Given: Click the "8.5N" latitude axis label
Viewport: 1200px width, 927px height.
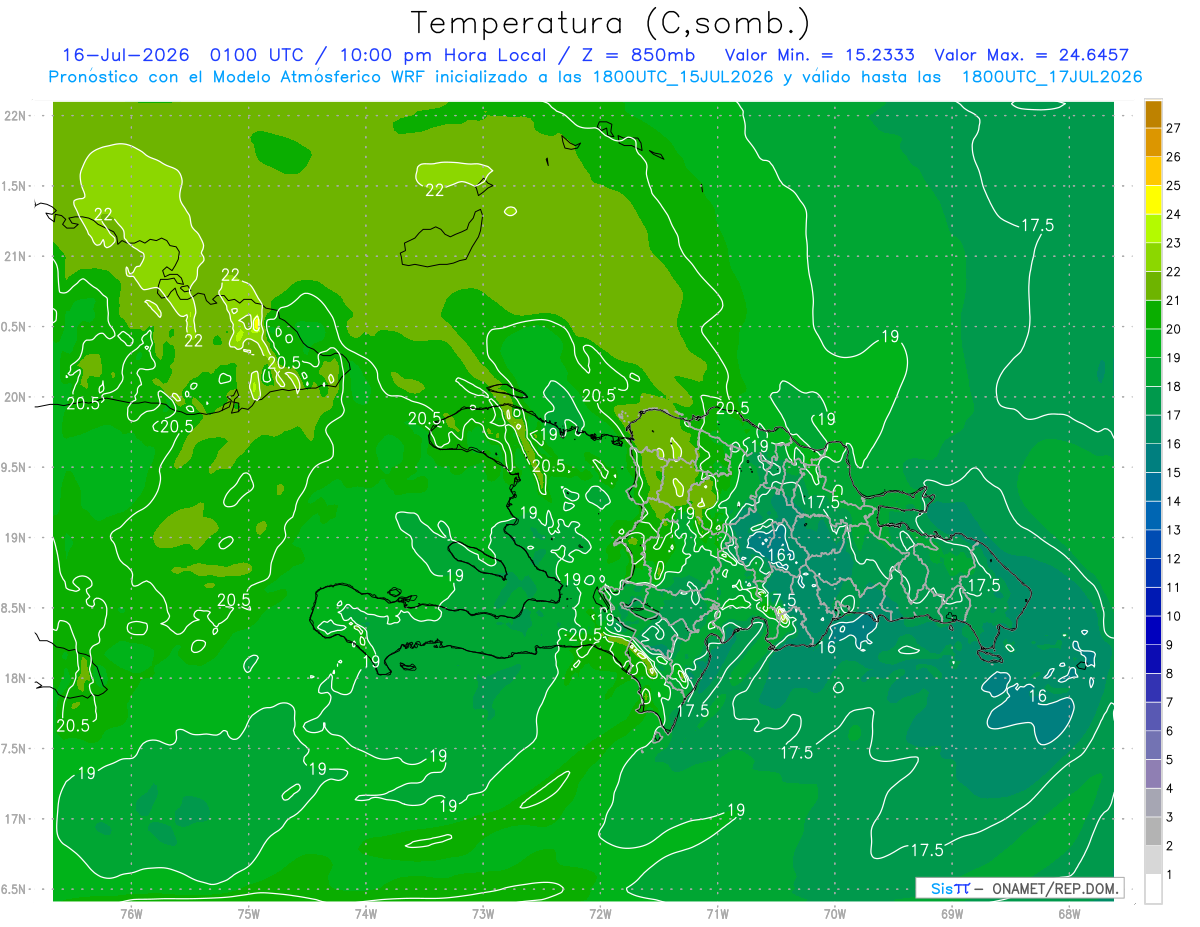Looking at the screenshot, I should pos(14,608).
